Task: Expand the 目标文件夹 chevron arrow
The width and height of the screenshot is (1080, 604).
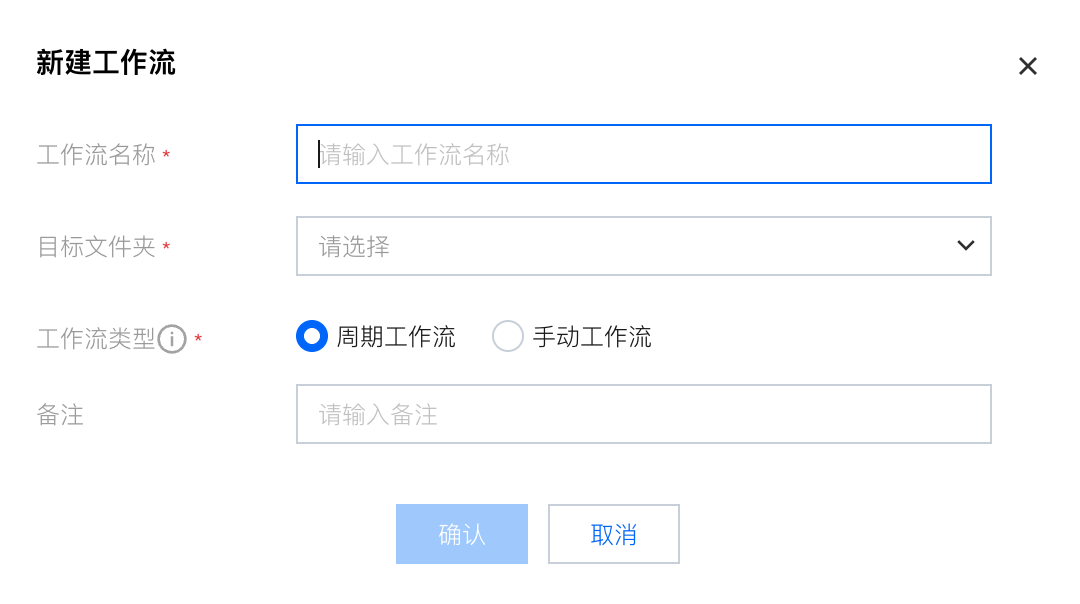Action: pyautogui.click(x=965, y=246)
